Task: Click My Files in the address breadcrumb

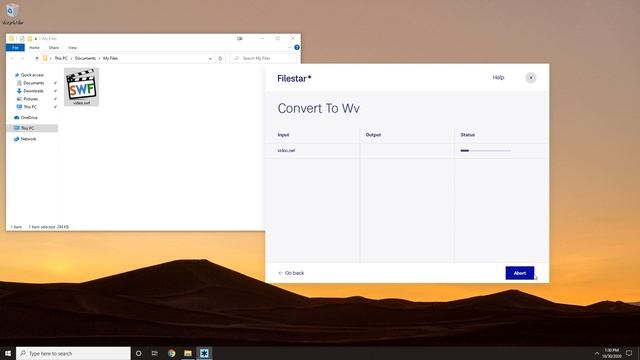Action: (x=110, y=58)
